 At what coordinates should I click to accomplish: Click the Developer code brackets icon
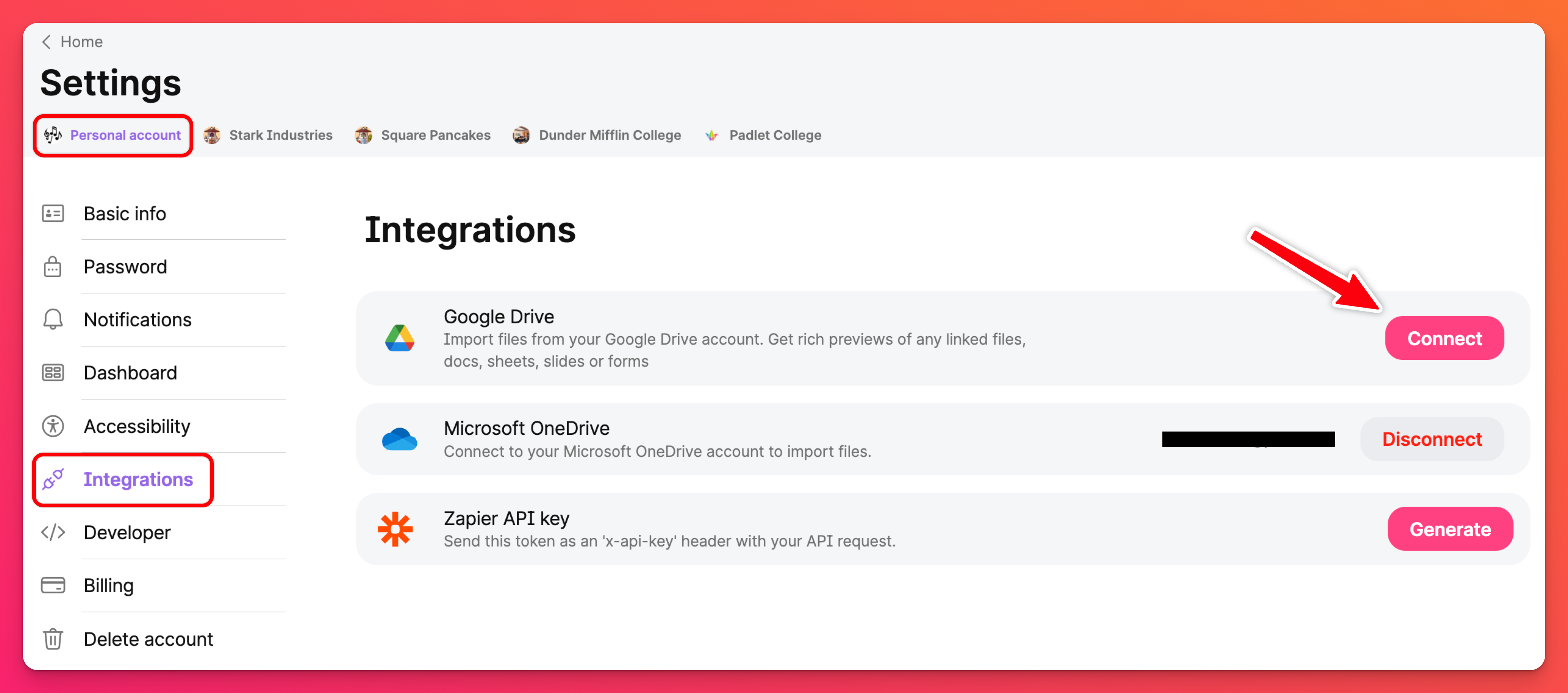53,532
